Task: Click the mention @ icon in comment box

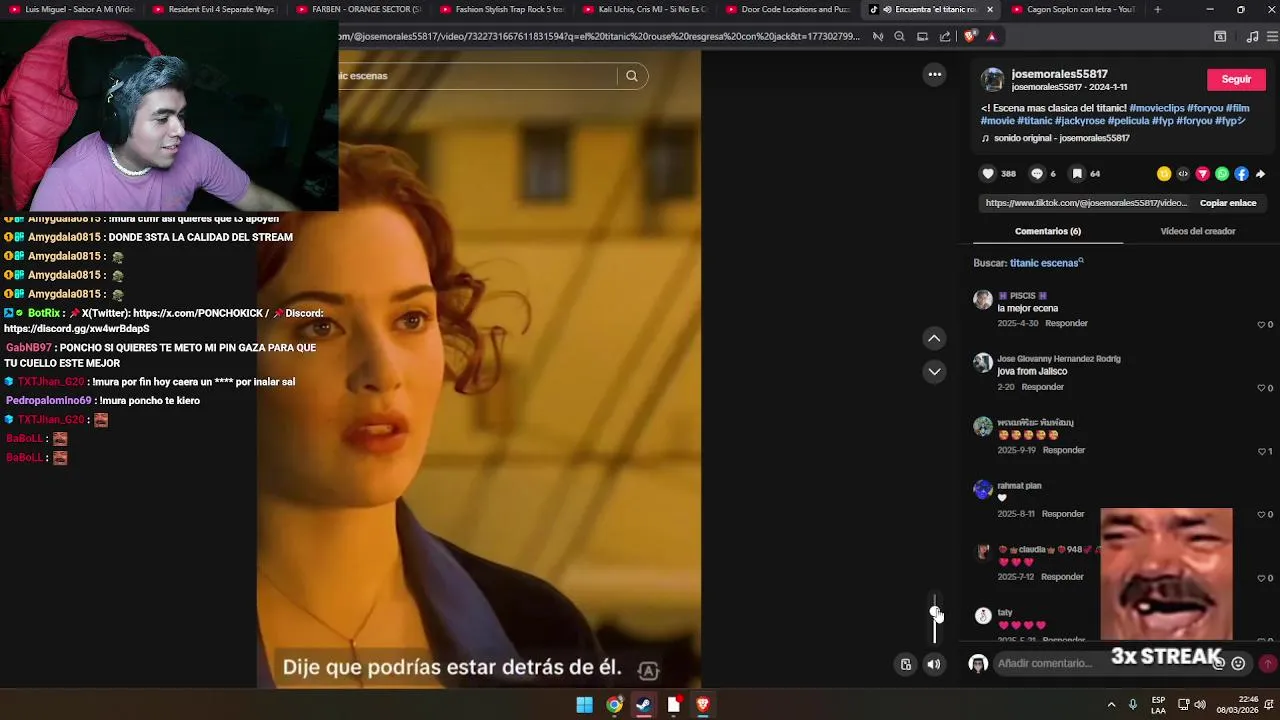Action: 1219,663
